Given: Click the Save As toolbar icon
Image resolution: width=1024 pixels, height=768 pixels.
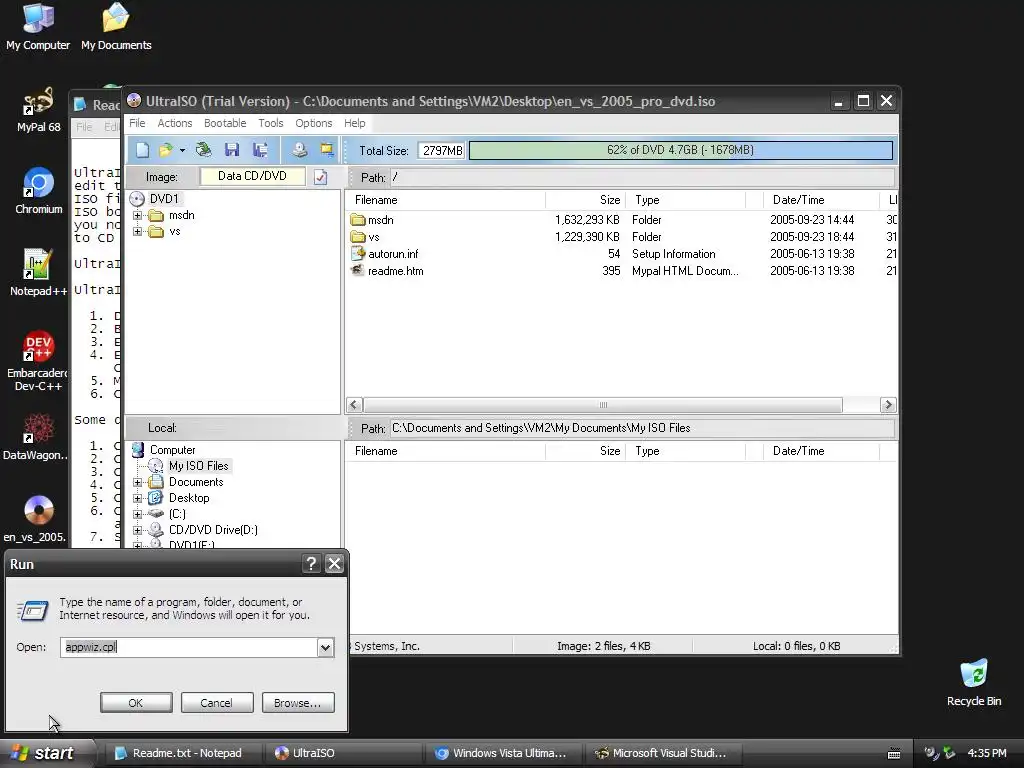Looking at the screenshot, I should click(260, 150).
